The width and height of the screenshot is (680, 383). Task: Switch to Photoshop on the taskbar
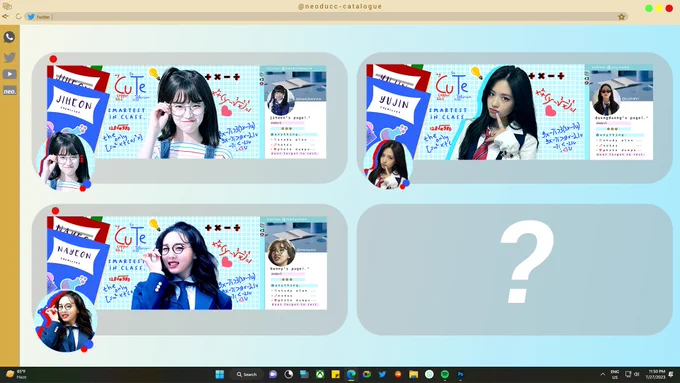pyautogui.click(x=461, y=374)
